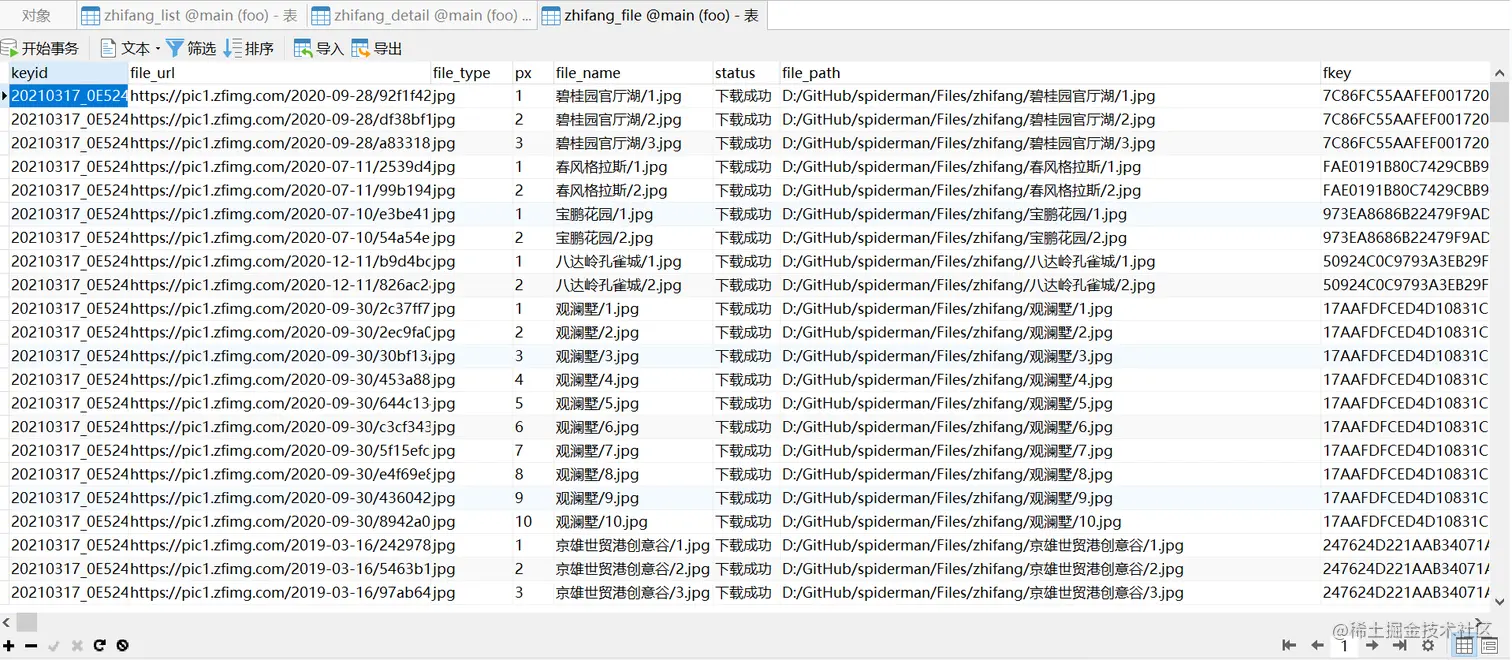Open the paging settings gear

tap(1428, 646)
